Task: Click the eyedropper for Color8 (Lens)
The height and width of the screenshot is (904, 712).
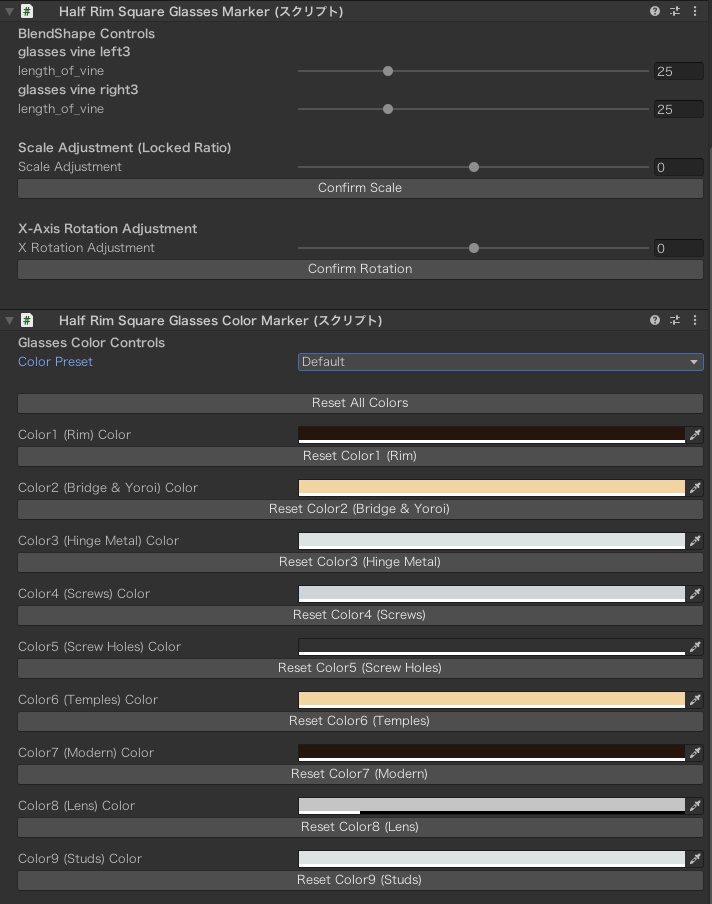Action: coord(695,806)
